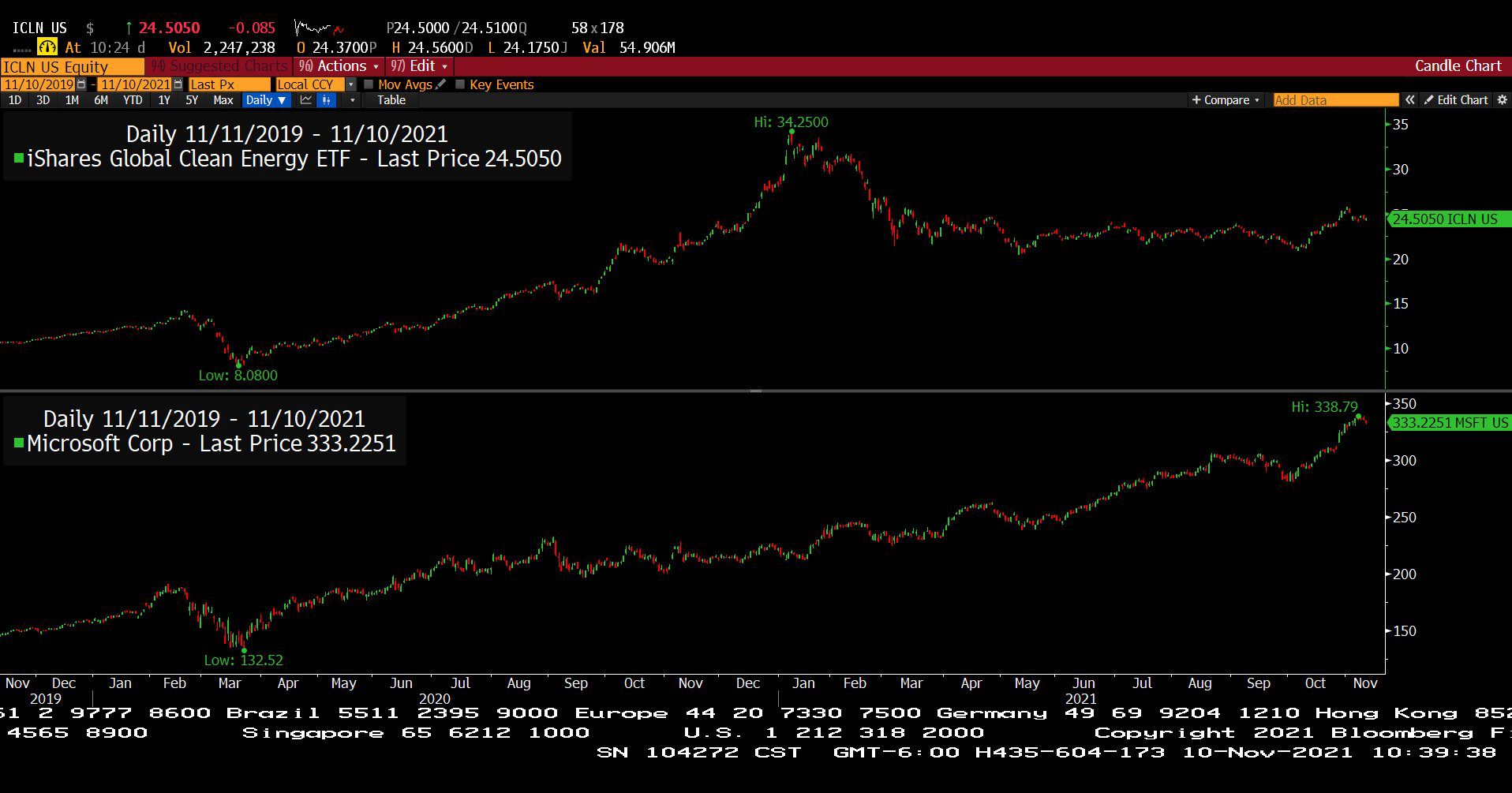Screen dimensions: 1512x793
Task: Switch to Table view
Action: [x=391, y=100]
